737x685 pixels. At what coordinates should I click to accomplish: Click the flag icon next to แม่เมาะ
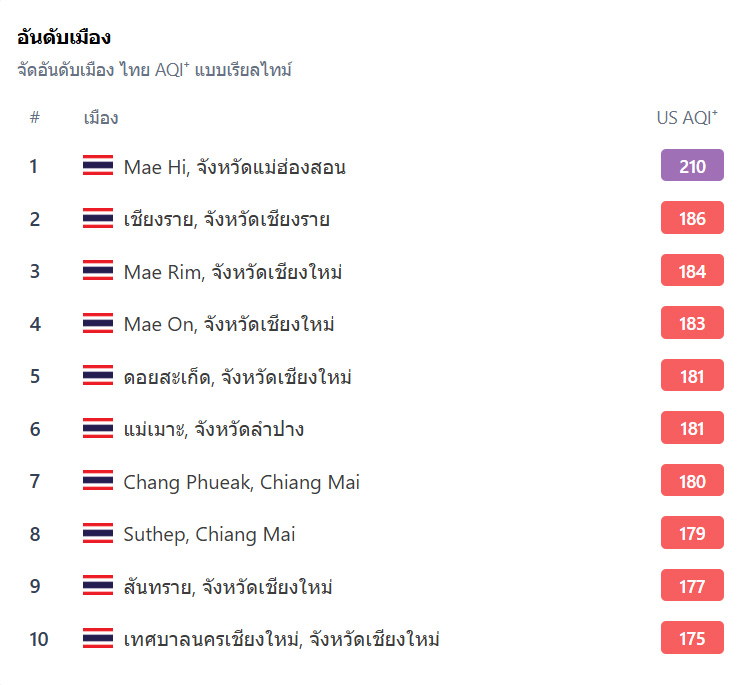click(98, 427)
